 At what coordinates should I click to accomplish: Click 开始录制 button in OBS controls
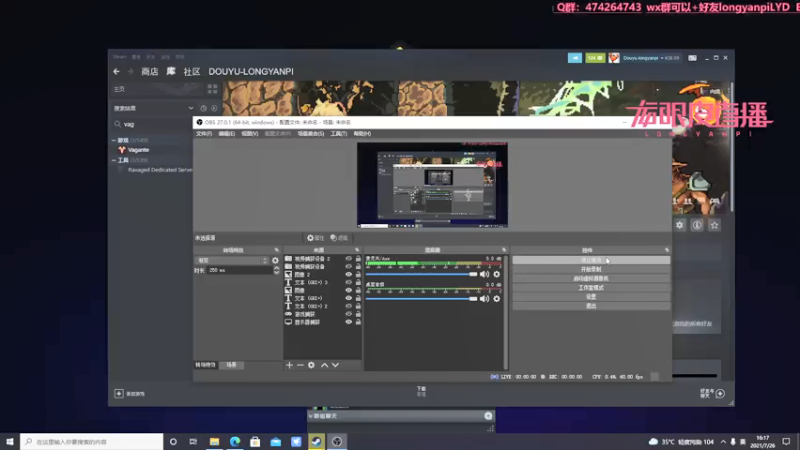click(x=591, y=269)
